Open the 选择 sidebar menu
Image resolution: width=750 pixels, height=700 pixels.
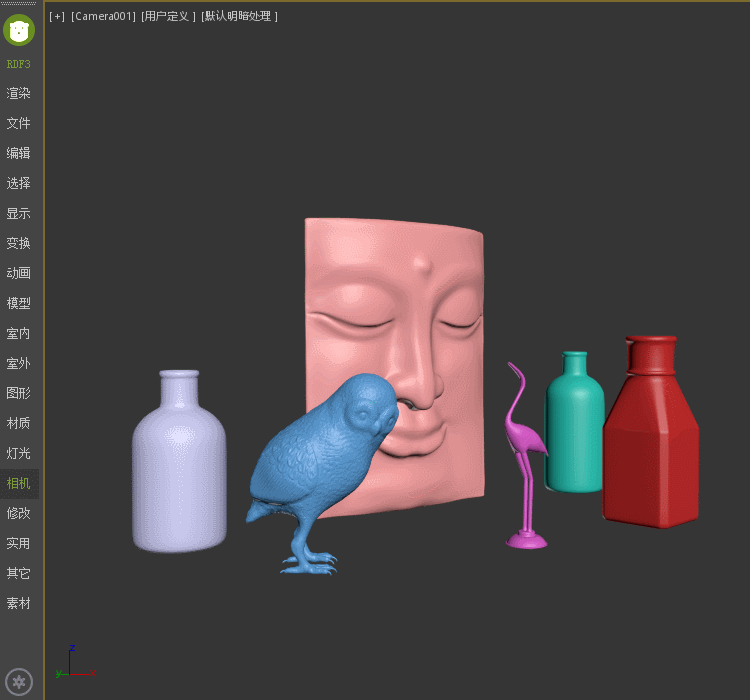19,183
